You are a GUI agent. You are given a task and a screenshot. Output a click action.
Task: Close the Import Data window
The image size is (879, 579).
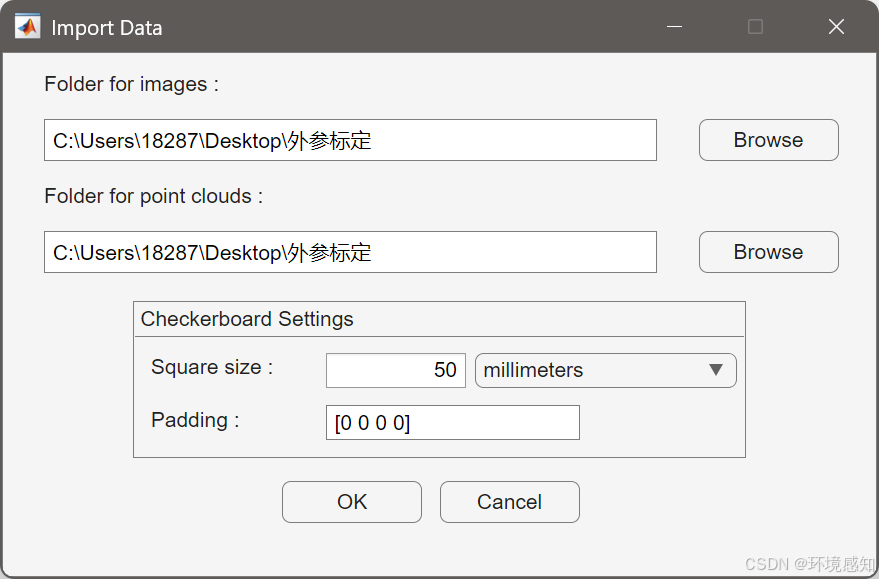coord(836,26)
